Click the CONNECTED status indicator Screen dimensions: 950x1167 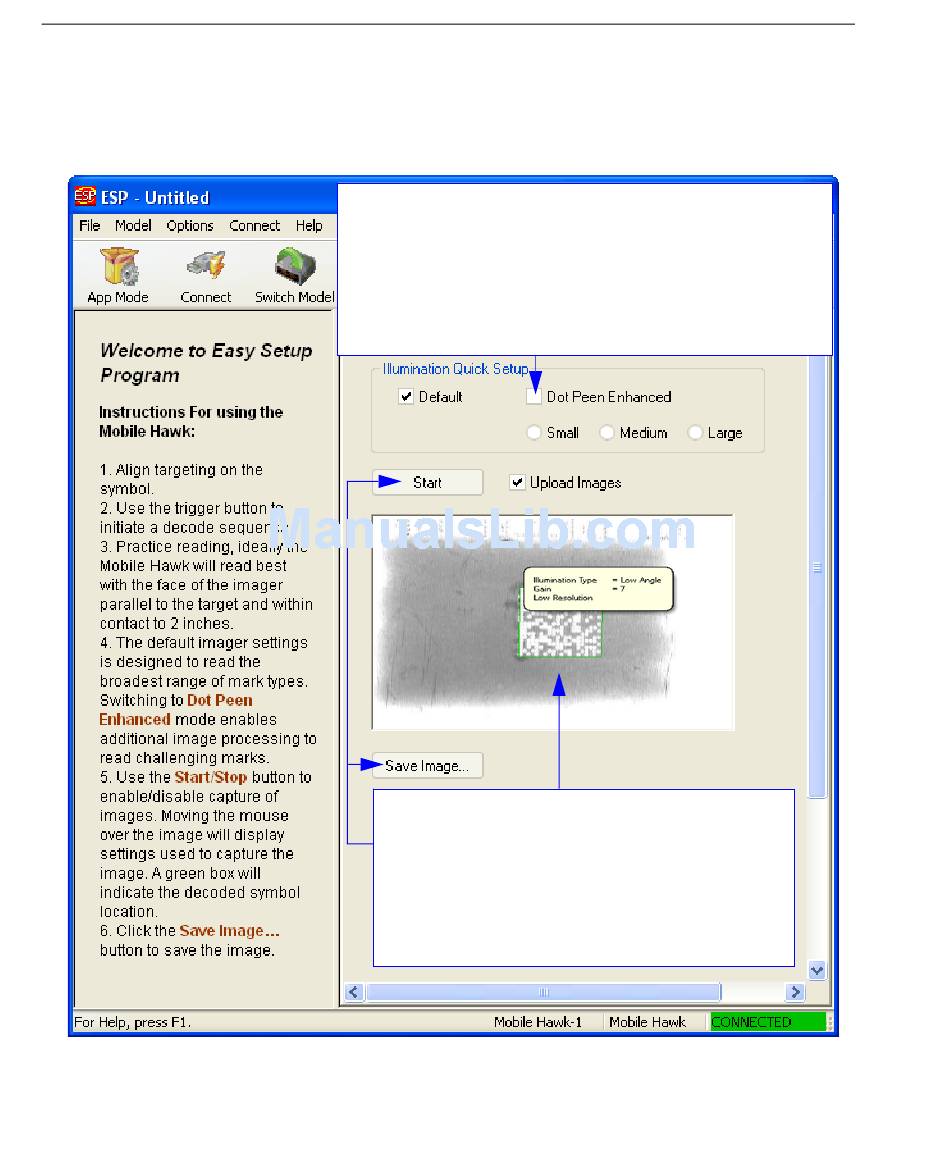(768, 1022)
